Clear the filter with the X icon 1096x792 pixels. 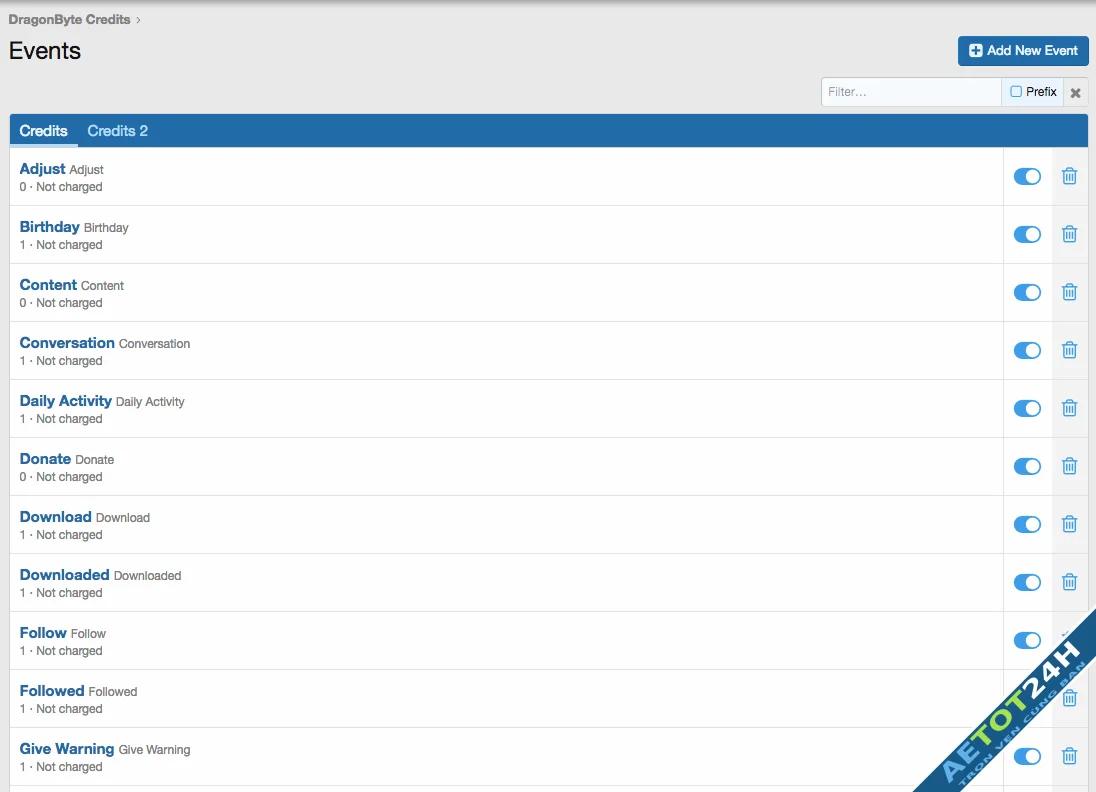pos(1076,93)
